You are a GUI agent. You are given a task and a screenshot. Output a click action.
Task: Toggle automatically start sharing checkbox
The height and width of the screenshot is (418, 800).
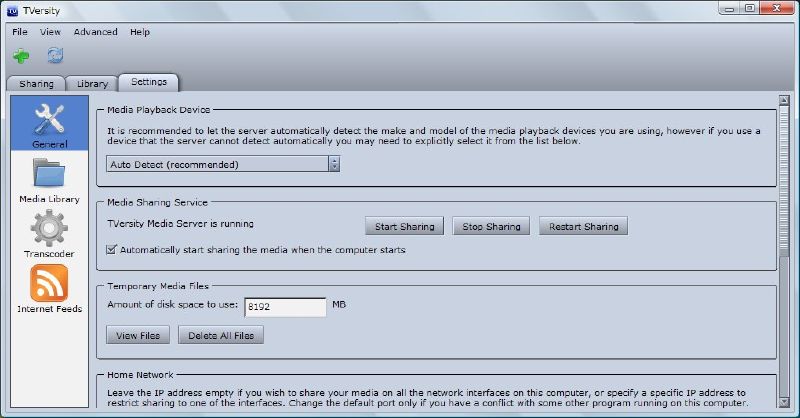111,250
